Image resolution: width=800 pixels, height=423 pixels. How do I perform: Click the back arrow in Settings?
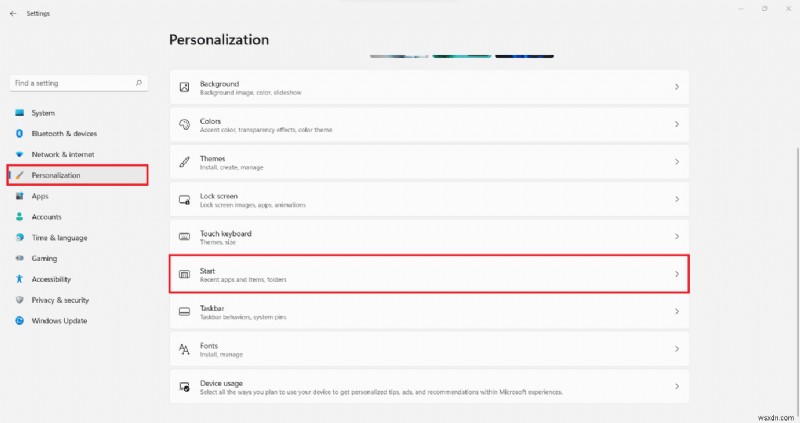coord(12,14)
